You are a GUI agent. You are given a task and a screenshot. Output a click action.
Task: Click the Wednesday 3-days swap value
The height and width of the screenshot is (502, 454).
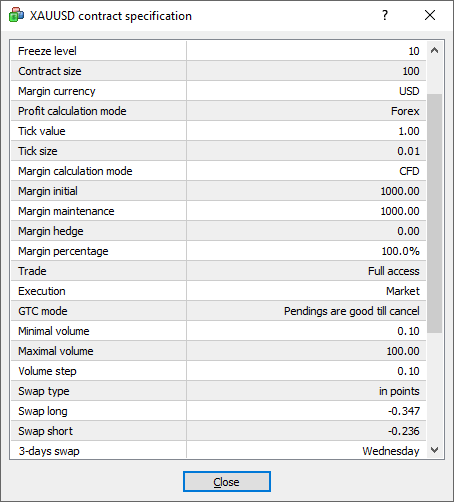pyautogui.click(x=391, y=451)
